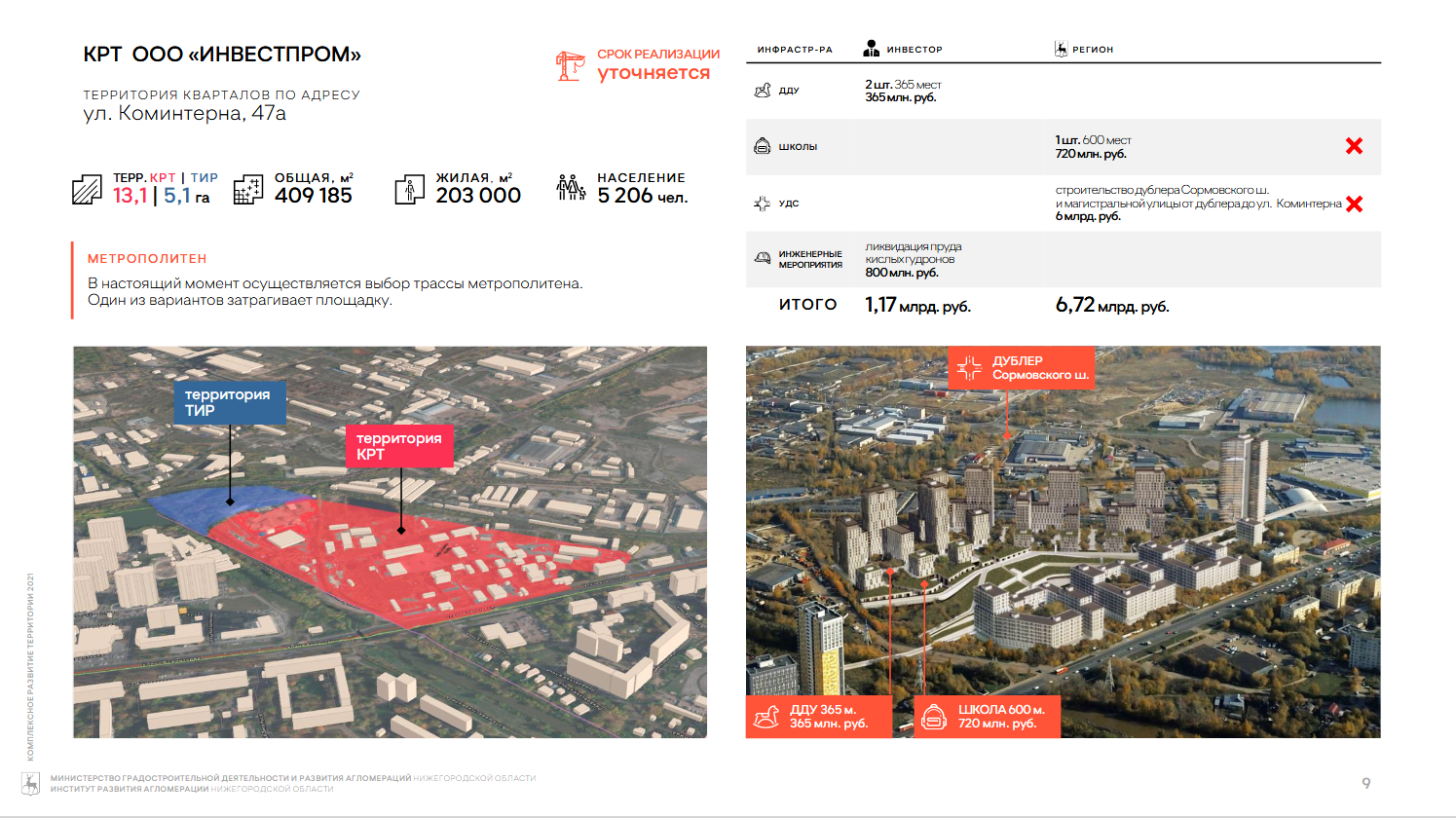Click the ДДУ 365 м. callout on render
Viewport: 1456px width, 818px height.
coord(818,717)
